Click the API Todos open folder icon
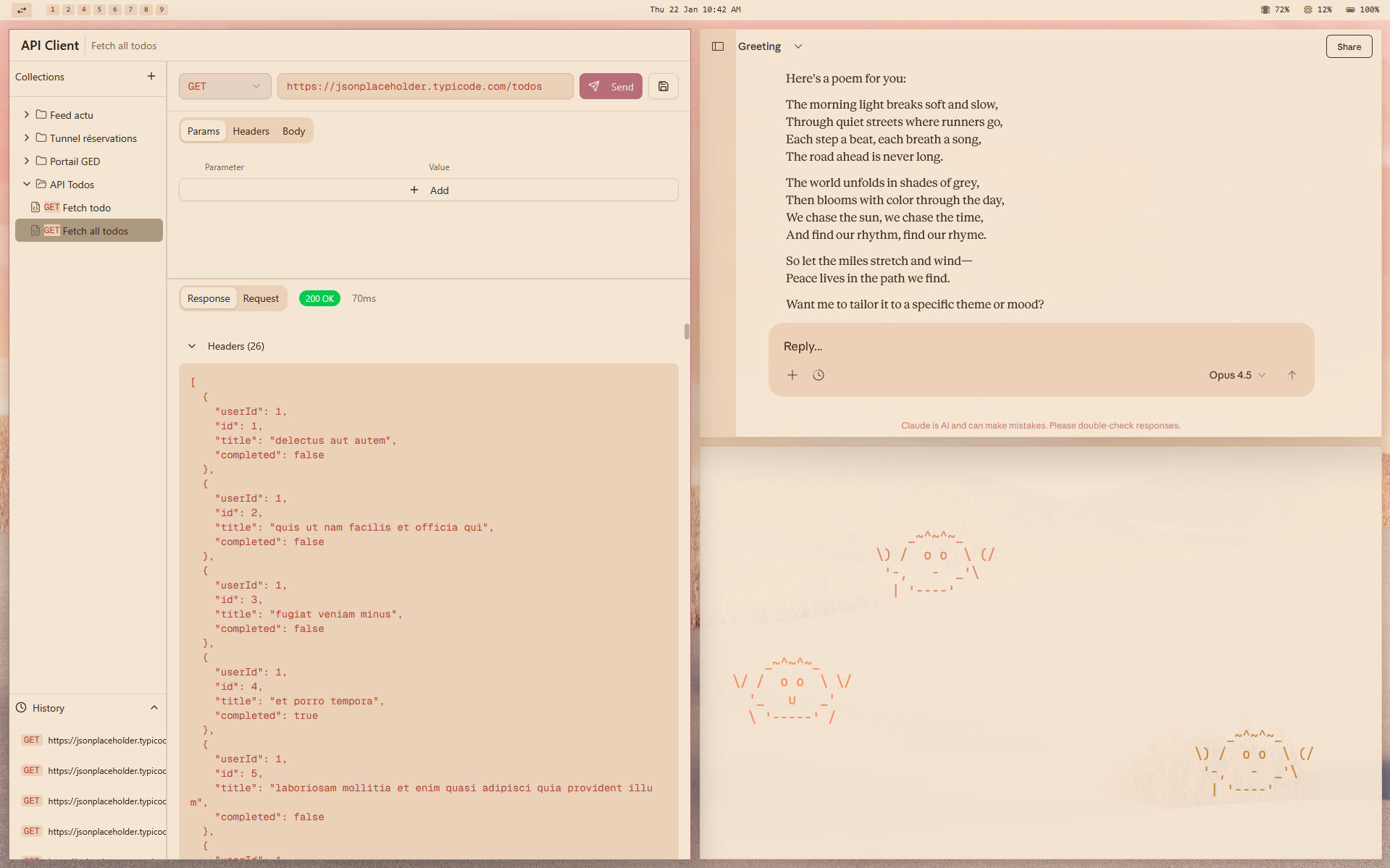The height and width of the screenshot is (868, 1390). click(41, 184)
